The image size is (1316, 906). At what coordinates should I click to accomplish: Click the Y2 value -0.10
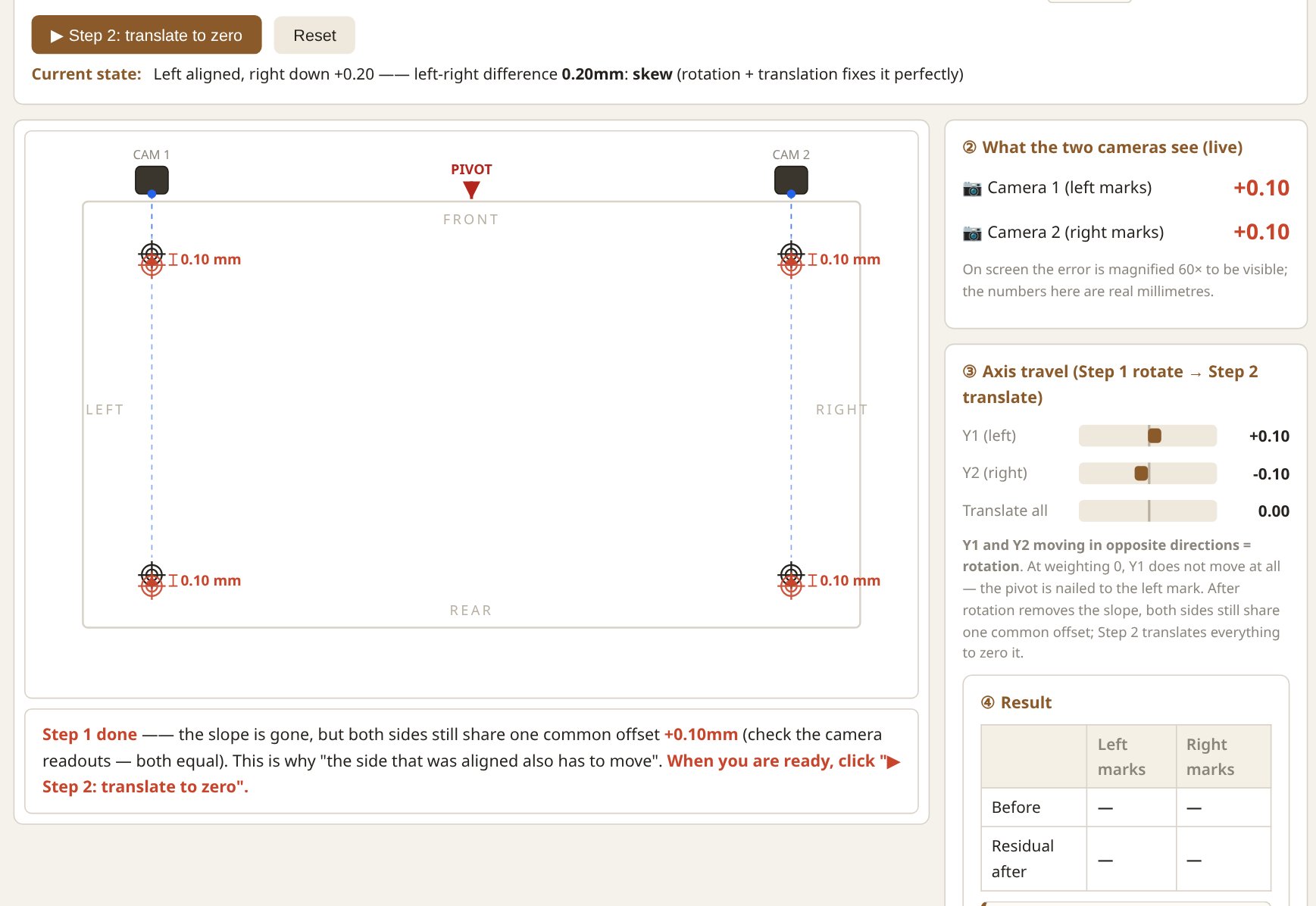pos(1271,474)
